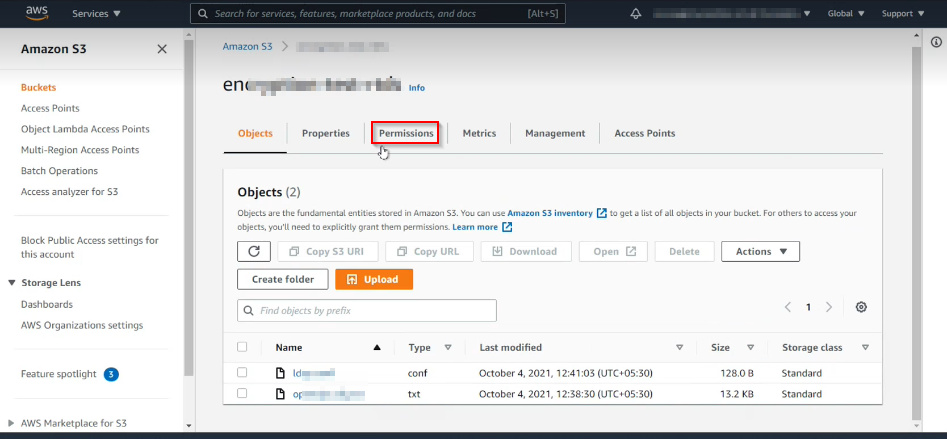Screen dimensions: 947x439
Task: Open Object Lambda Access Points sidebar link
Action: [85, 129]
